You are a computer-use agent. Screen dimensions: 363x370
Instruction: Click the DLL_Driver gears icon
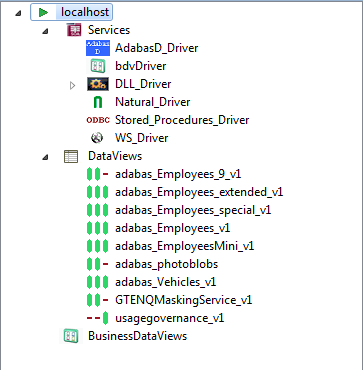click(98, 84)
